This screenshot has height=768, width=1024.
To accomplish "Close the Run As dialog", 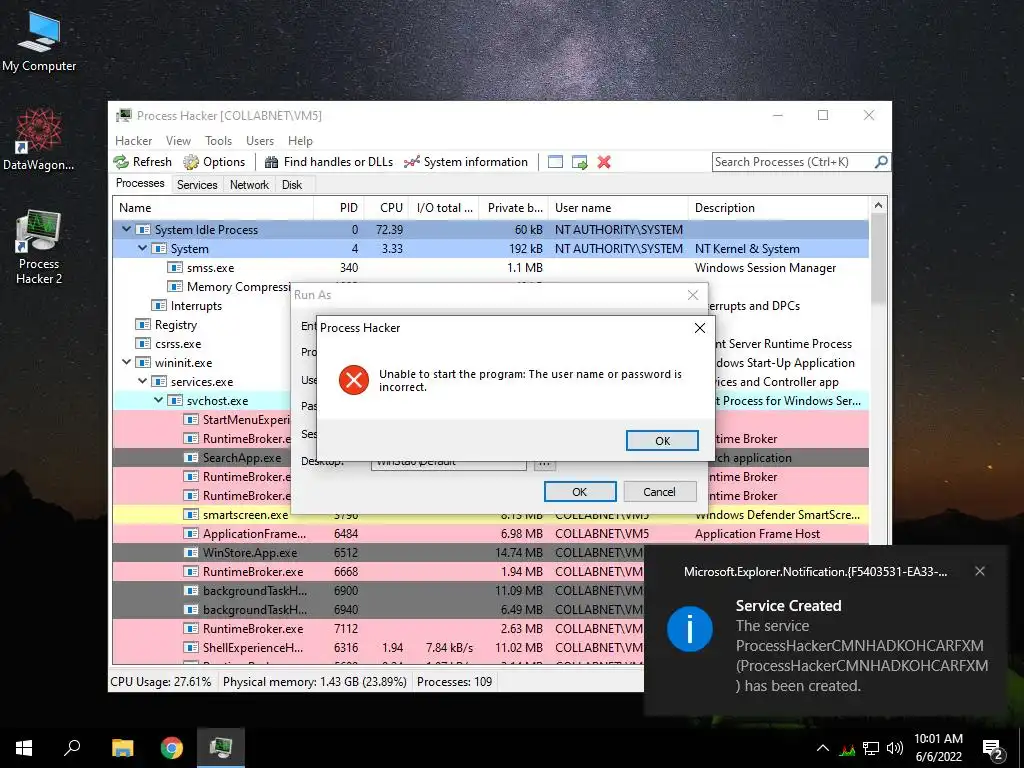I will (693, 295).
